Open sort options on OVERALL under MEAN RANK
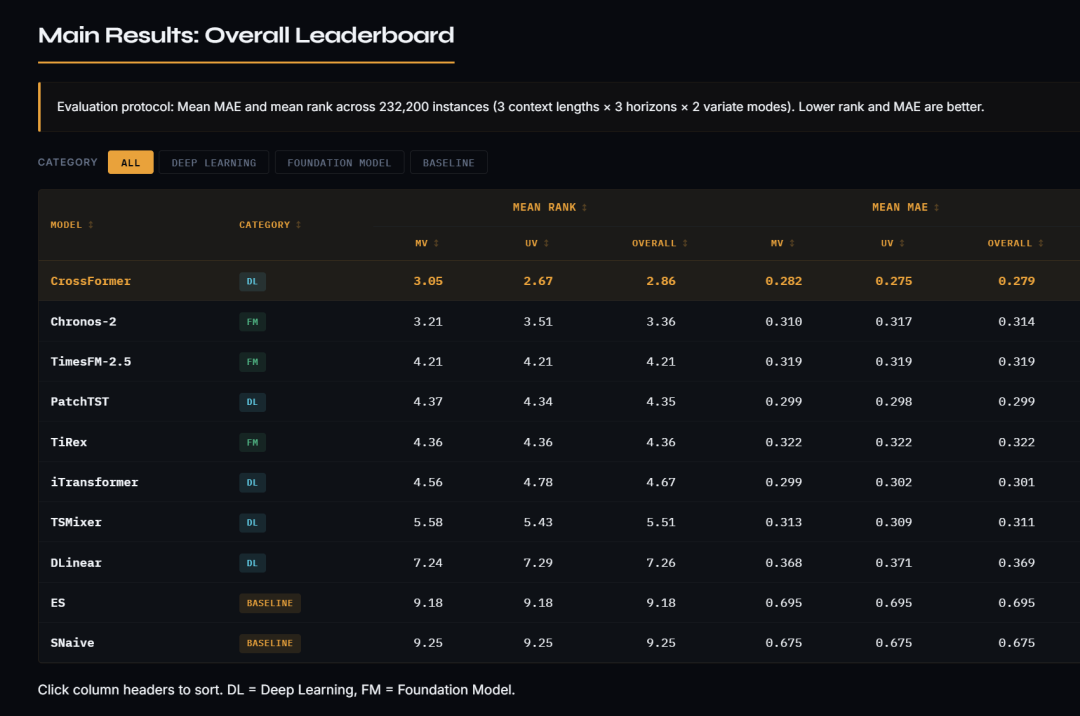 pyautogui.click(x=686, y=243)
